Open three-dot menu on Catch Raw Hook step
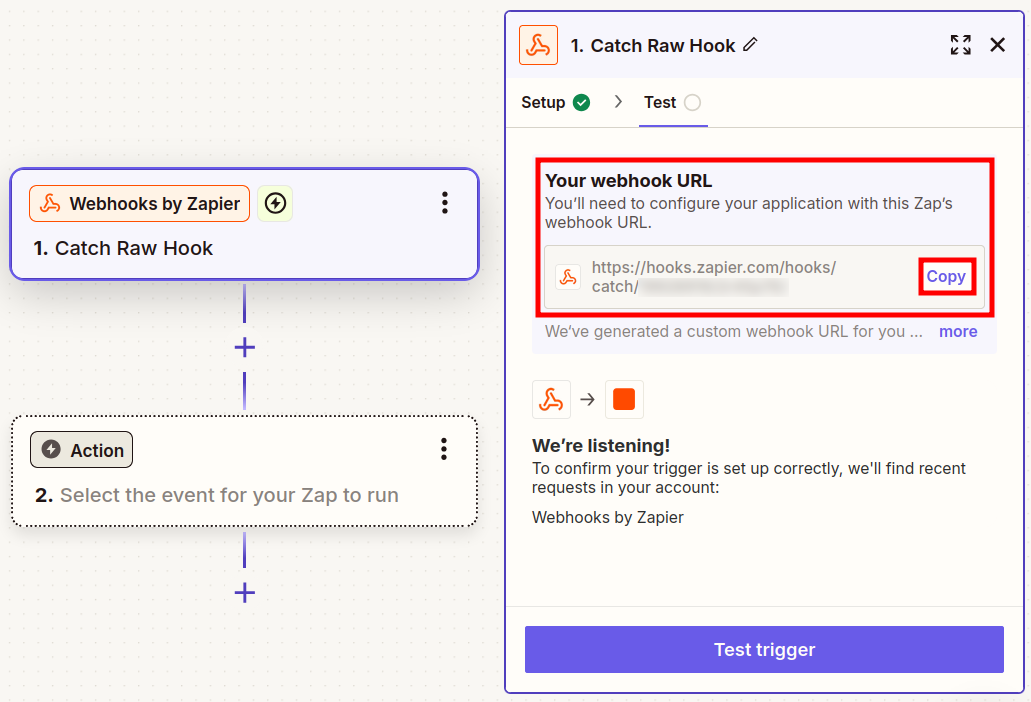Viewport: 1031px width, 702px height. pyautogui.click(x=445, y=203)
